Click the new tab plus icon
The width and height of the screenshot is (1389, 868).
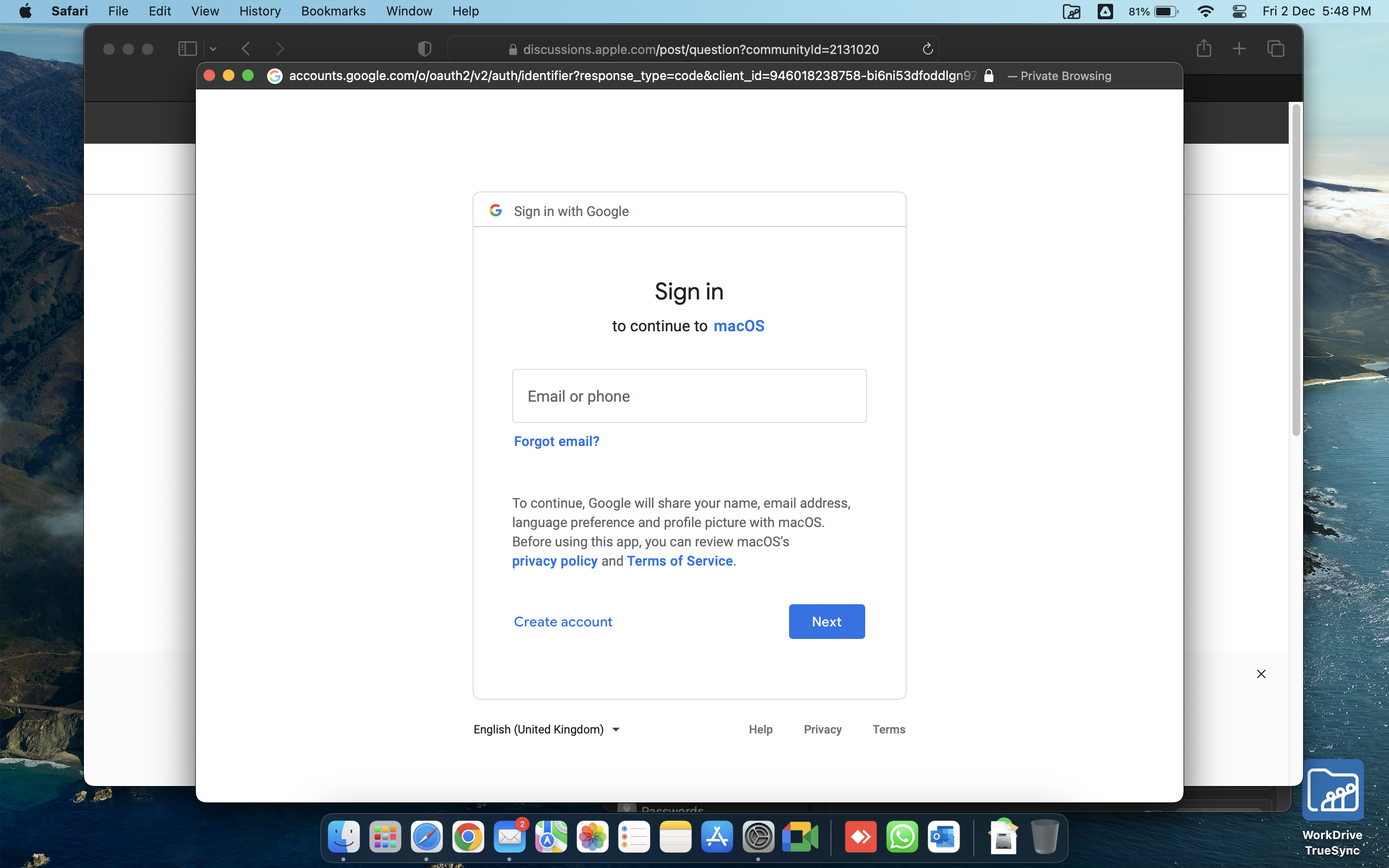pyautogui.click(x=1239, y=49)
